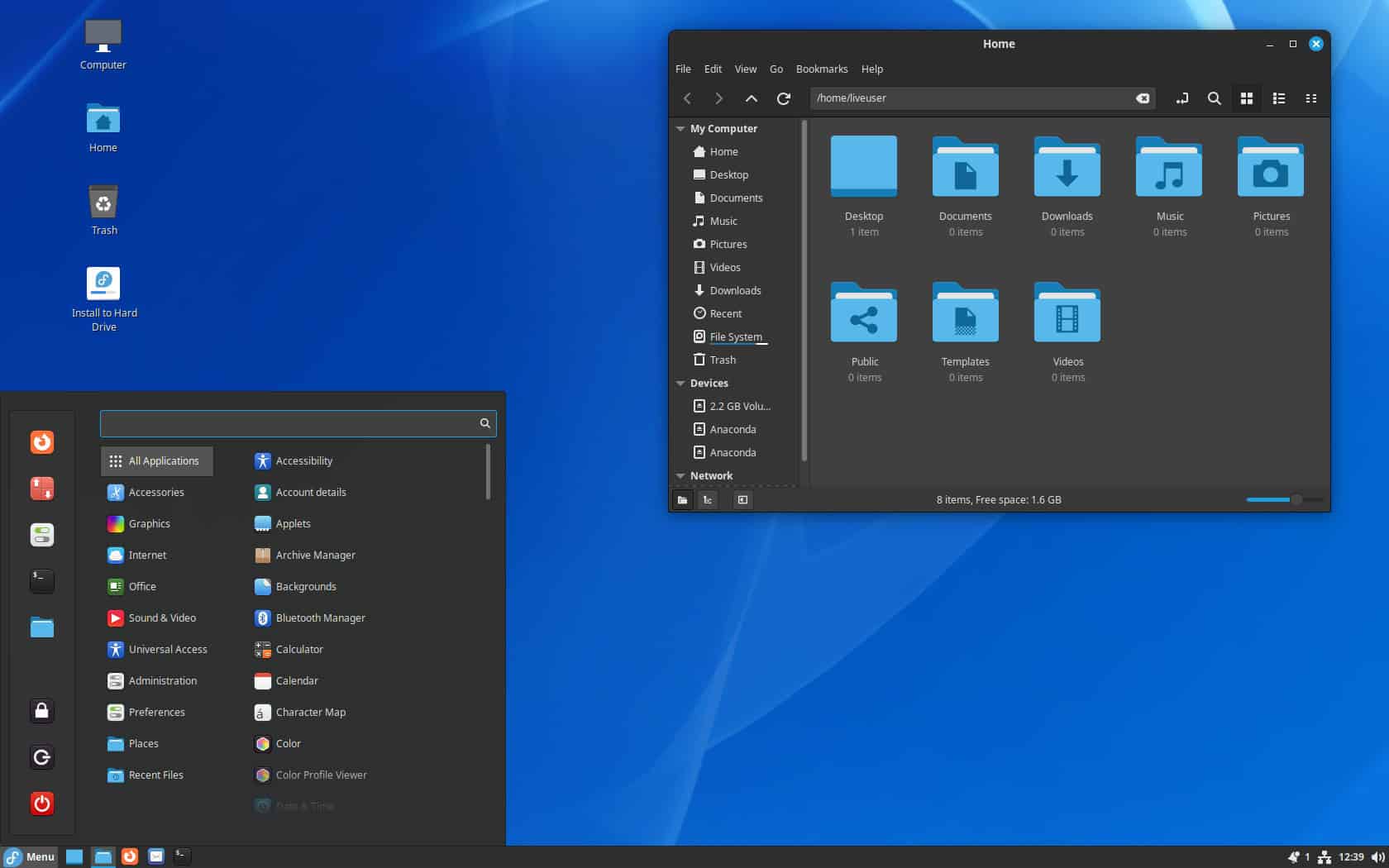Collapse the My Computer section in the sidebar
The height and width of the screenshot is (868, 1389).
(681, 128)
